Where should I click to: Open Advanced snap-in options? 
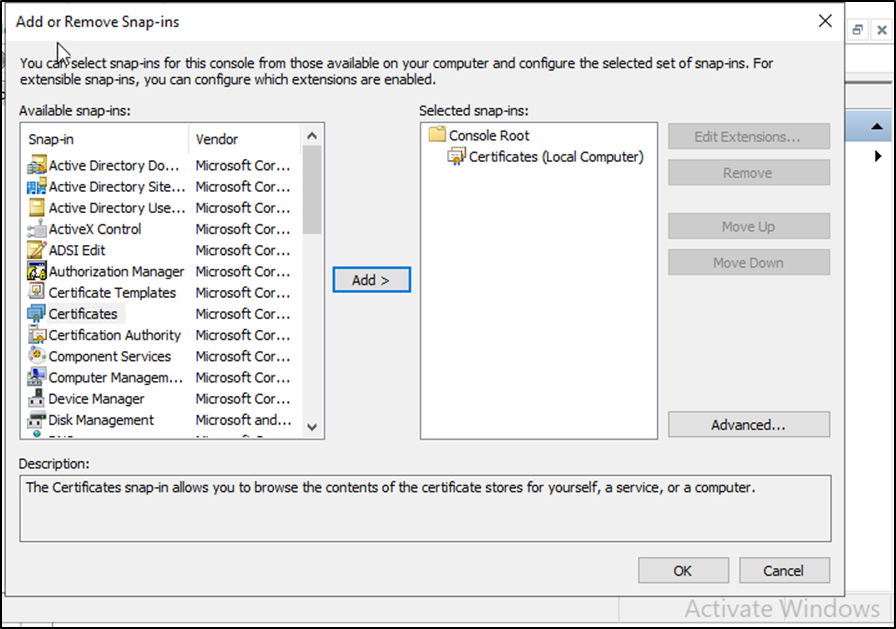click(x=748, y=425)
